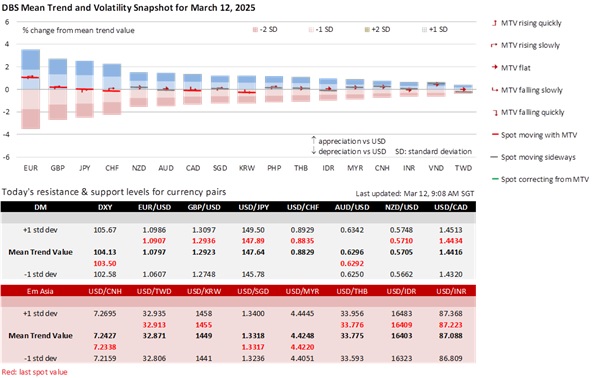
Task: Click the green Spot correcting from MTV marker
Action: (x=495, y=179)
